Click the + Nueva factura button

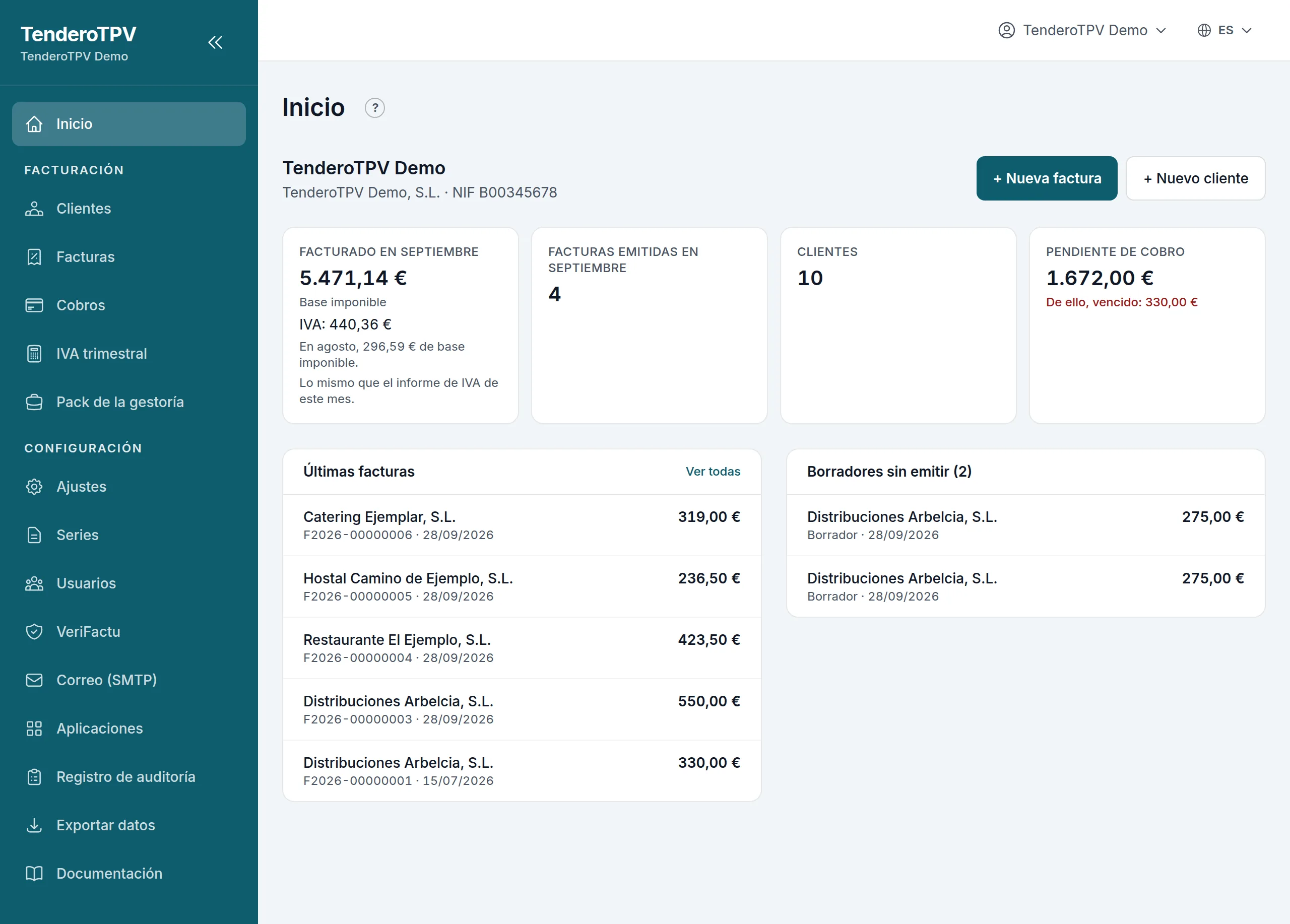click(1047, 178)
